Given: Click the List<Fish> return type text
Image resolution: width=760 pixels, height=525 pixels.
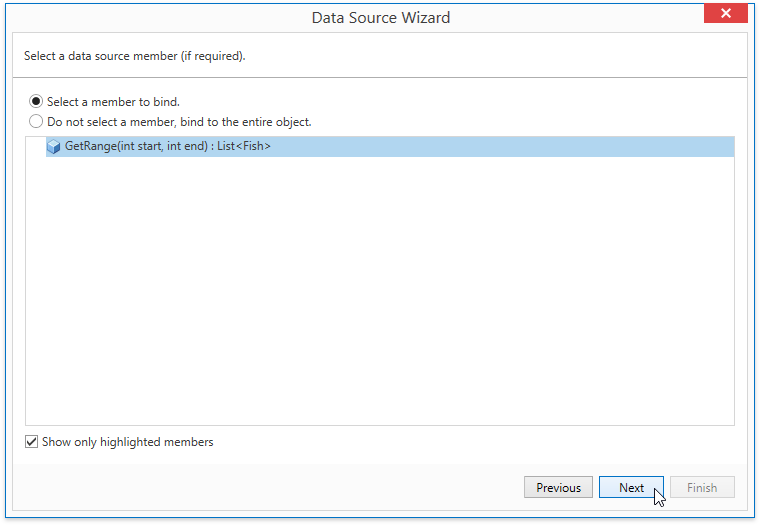Looking at the screenshot, I should [244, 146].
